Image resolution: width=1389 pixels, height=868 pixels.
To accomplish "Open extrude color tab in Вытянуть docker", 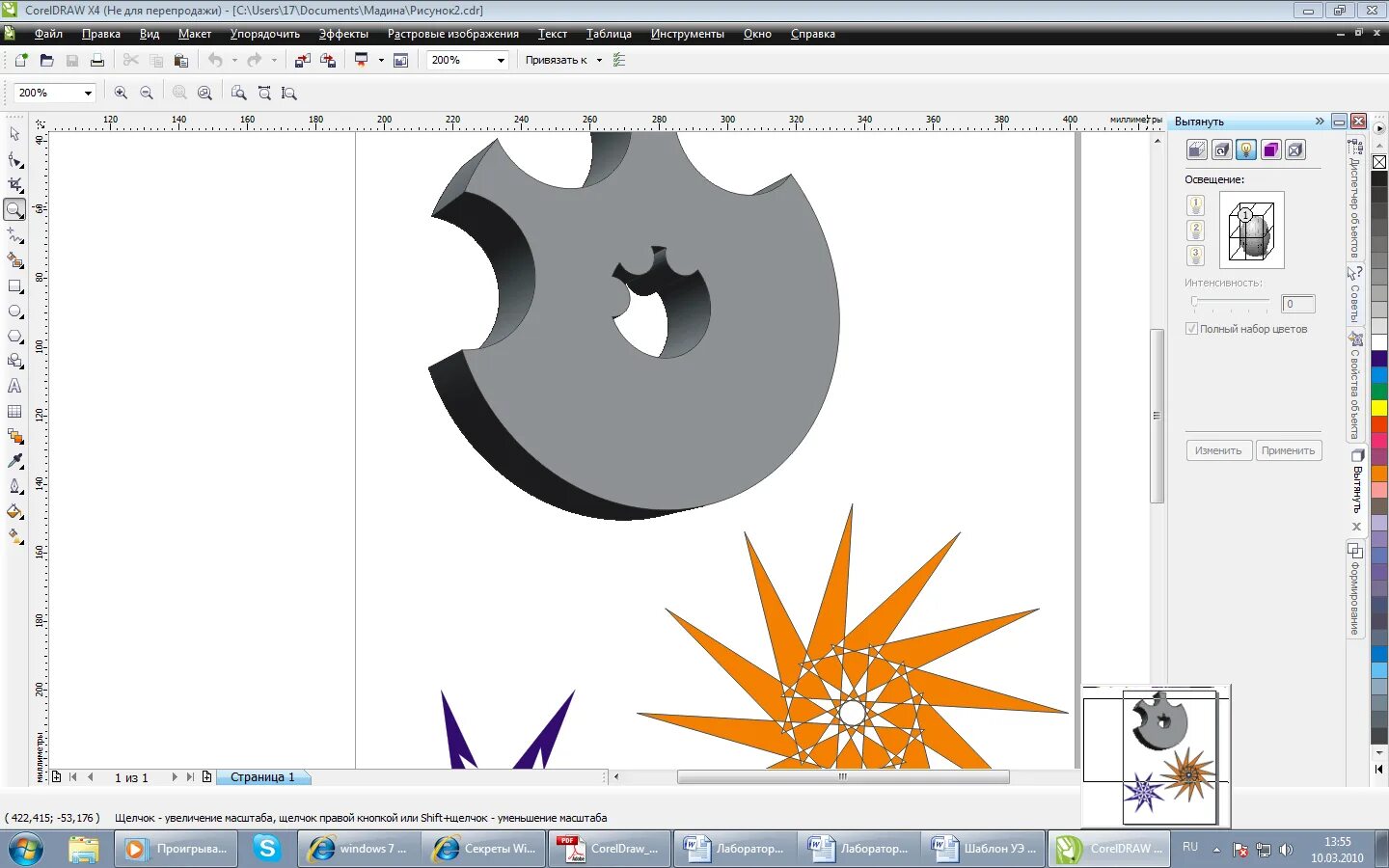I will (x=1271, y=149).
